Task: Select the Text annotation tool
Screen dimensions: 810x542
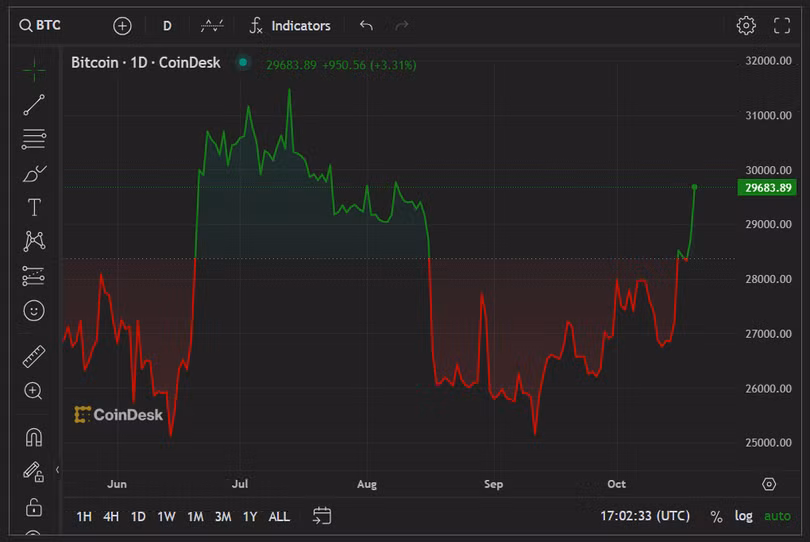Action: [34, 208]
